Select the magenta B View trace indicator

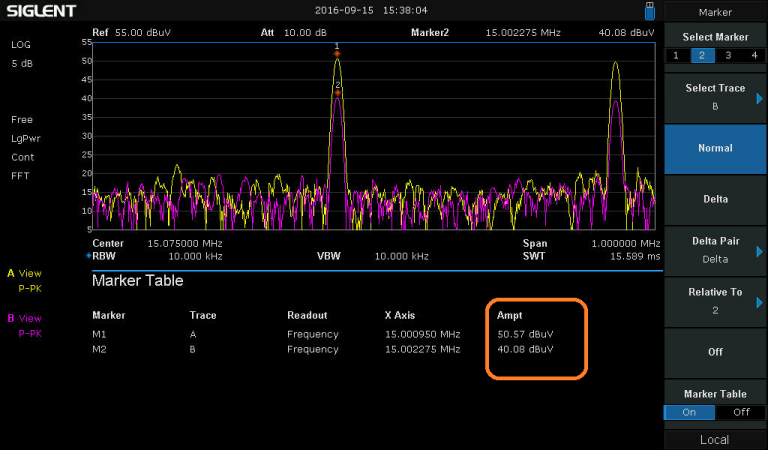[25, 318]
